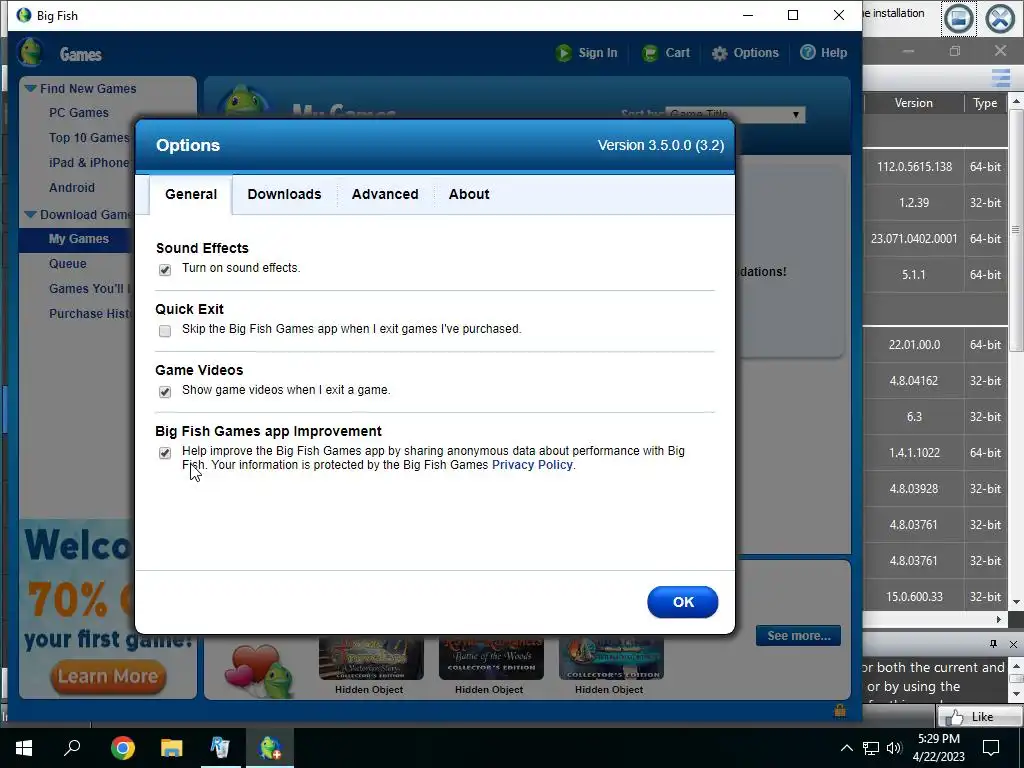Open the Windows Start menu
Screen dimensions: 1024x768
[x=24, y=747]
